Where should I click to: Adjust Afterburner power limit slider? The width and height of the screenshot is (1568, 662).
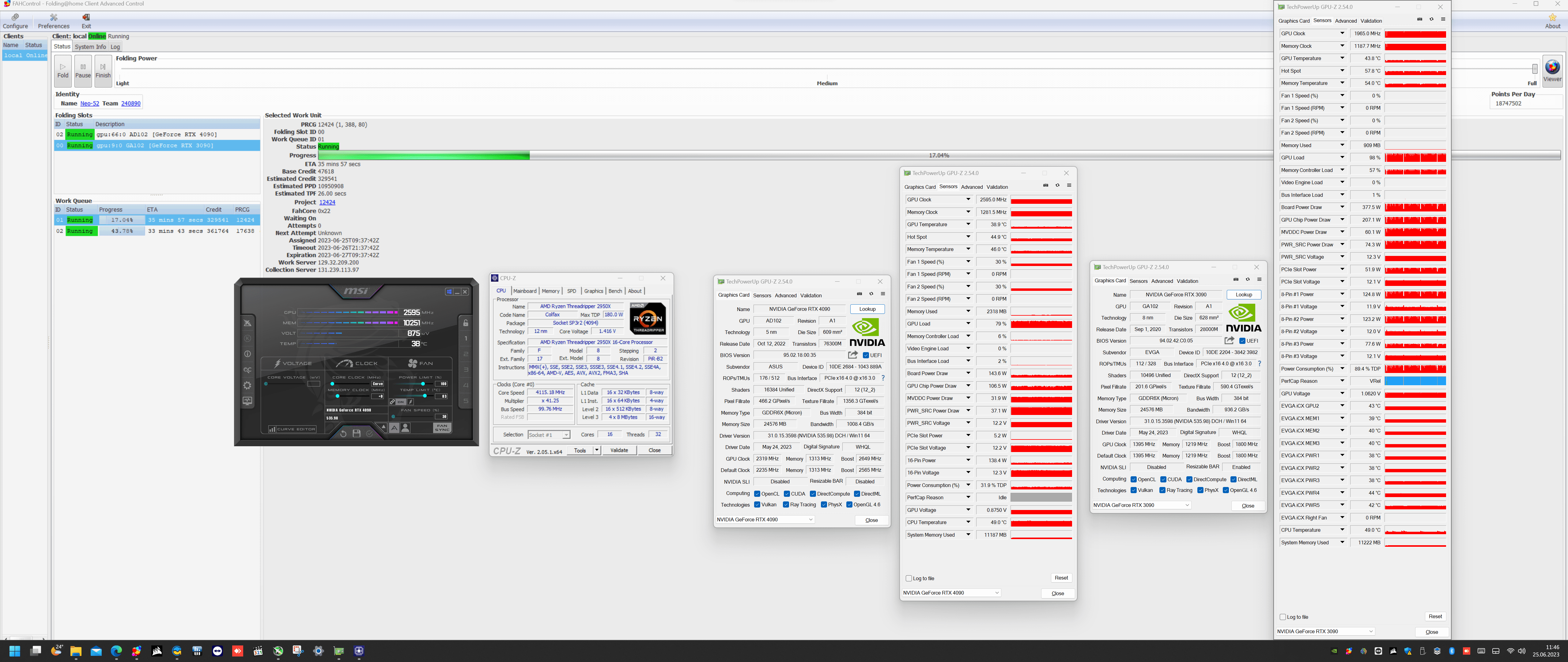pyautogui.click(x=423, y=384)
